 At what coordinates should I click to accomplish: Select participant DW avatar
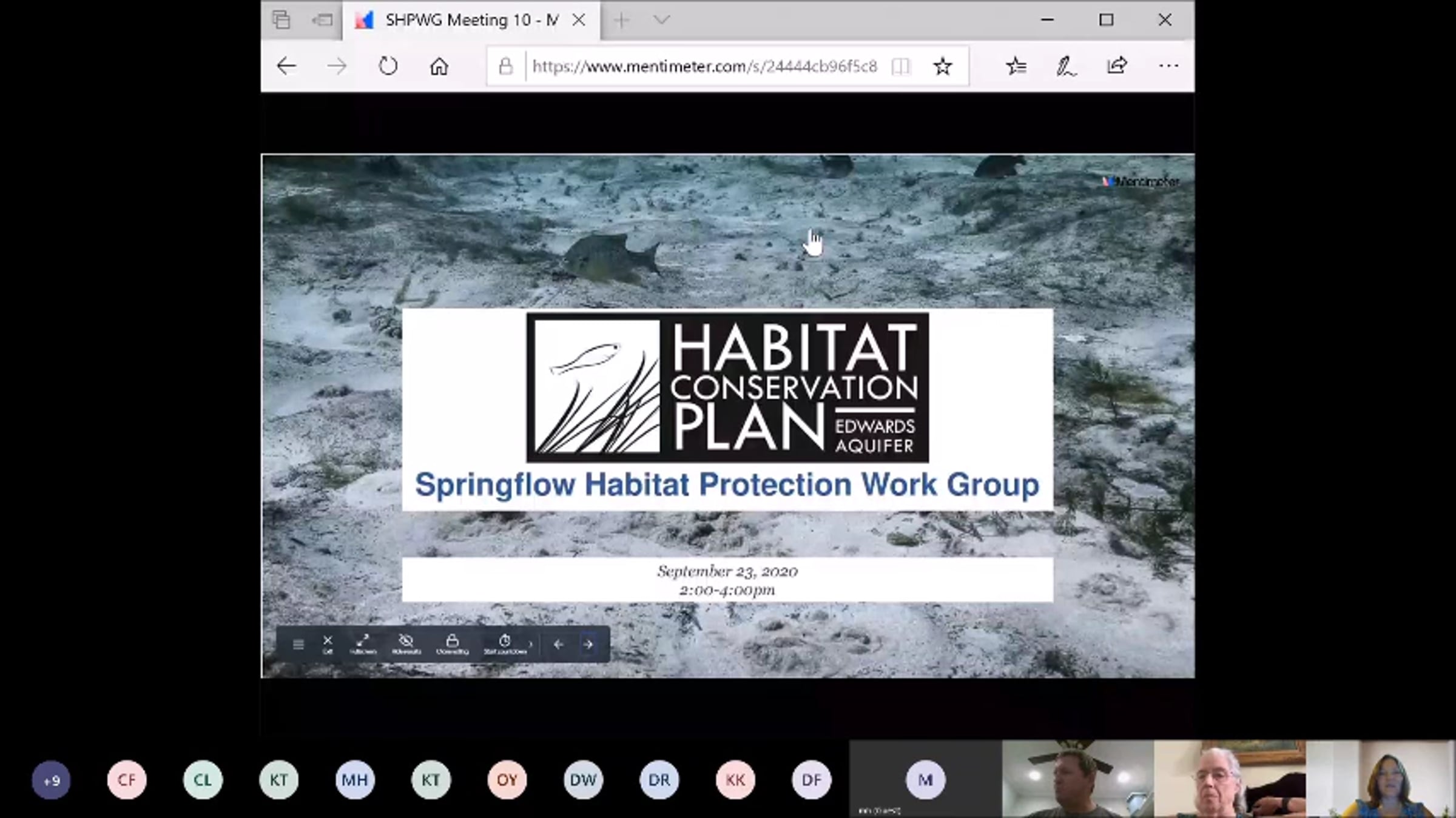pos(583,780)
